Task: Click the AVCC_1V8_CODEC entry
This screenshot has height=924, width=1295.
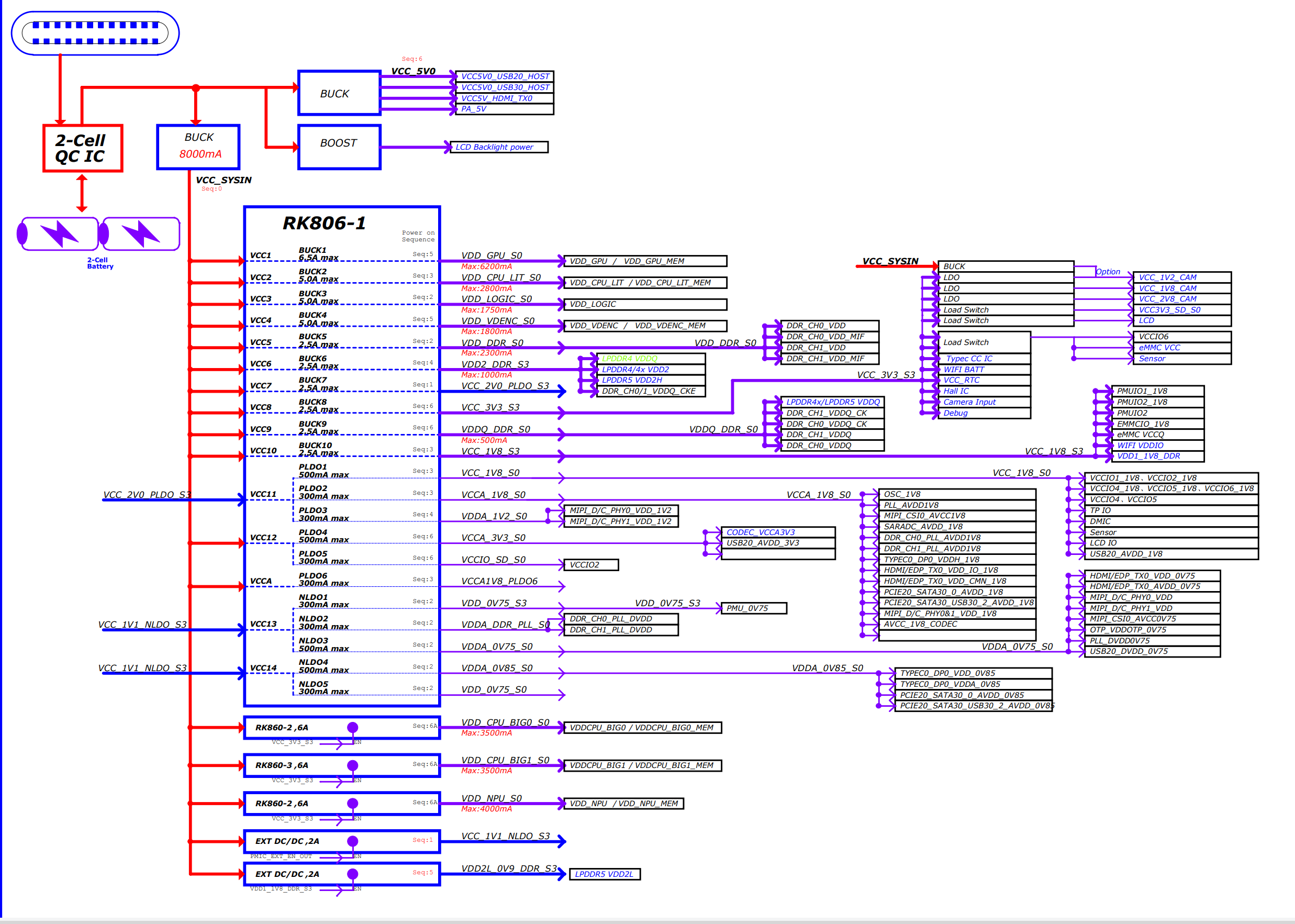Action: (957, 624)
